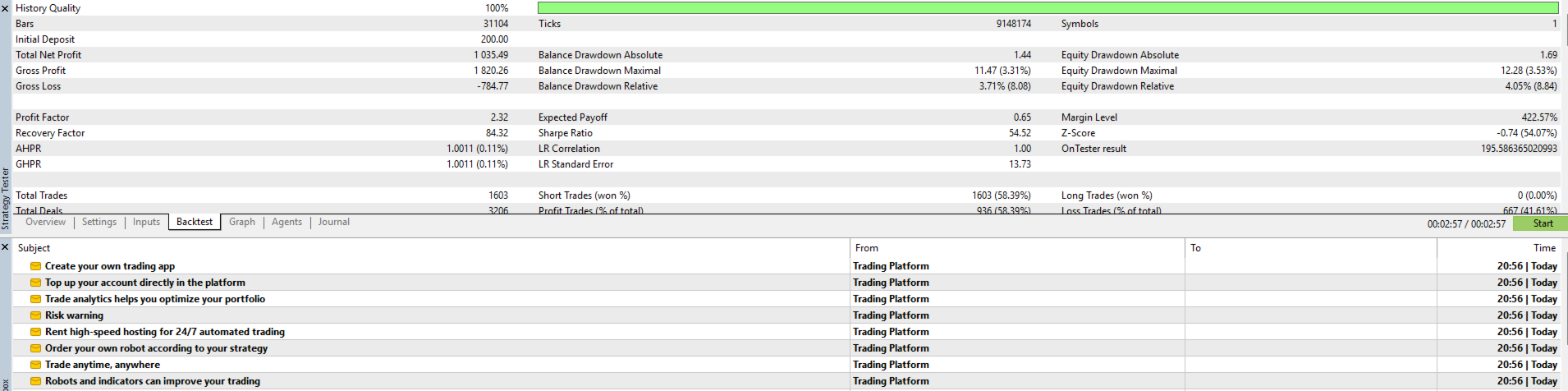This screenshot has height=391, width=1568.
Task: Open 'Robots and indicators can improve your trading'
Action: (x=153, y=381)
